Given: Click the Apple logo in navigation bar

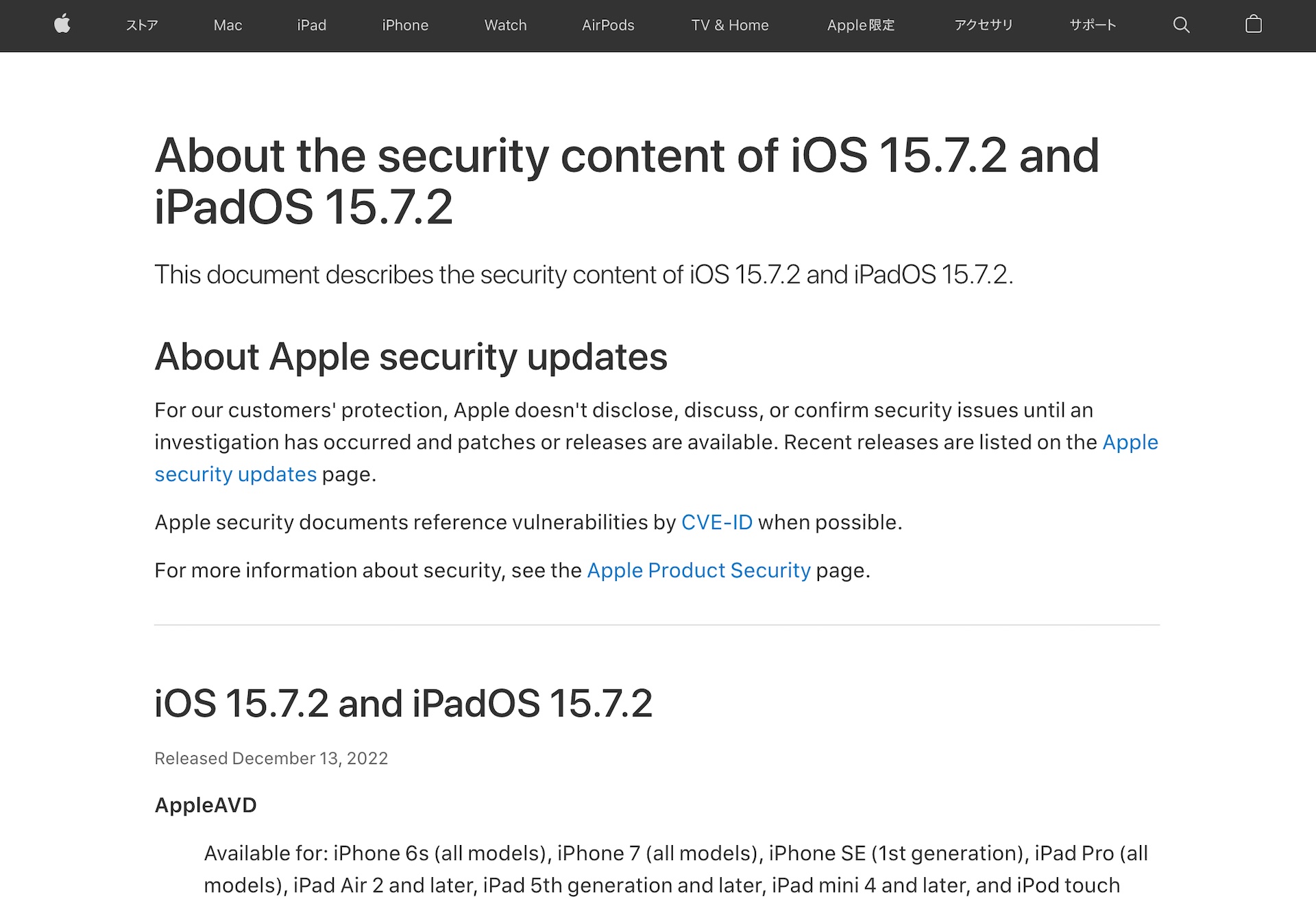Looking at the screenshot, I should [62, 25].
